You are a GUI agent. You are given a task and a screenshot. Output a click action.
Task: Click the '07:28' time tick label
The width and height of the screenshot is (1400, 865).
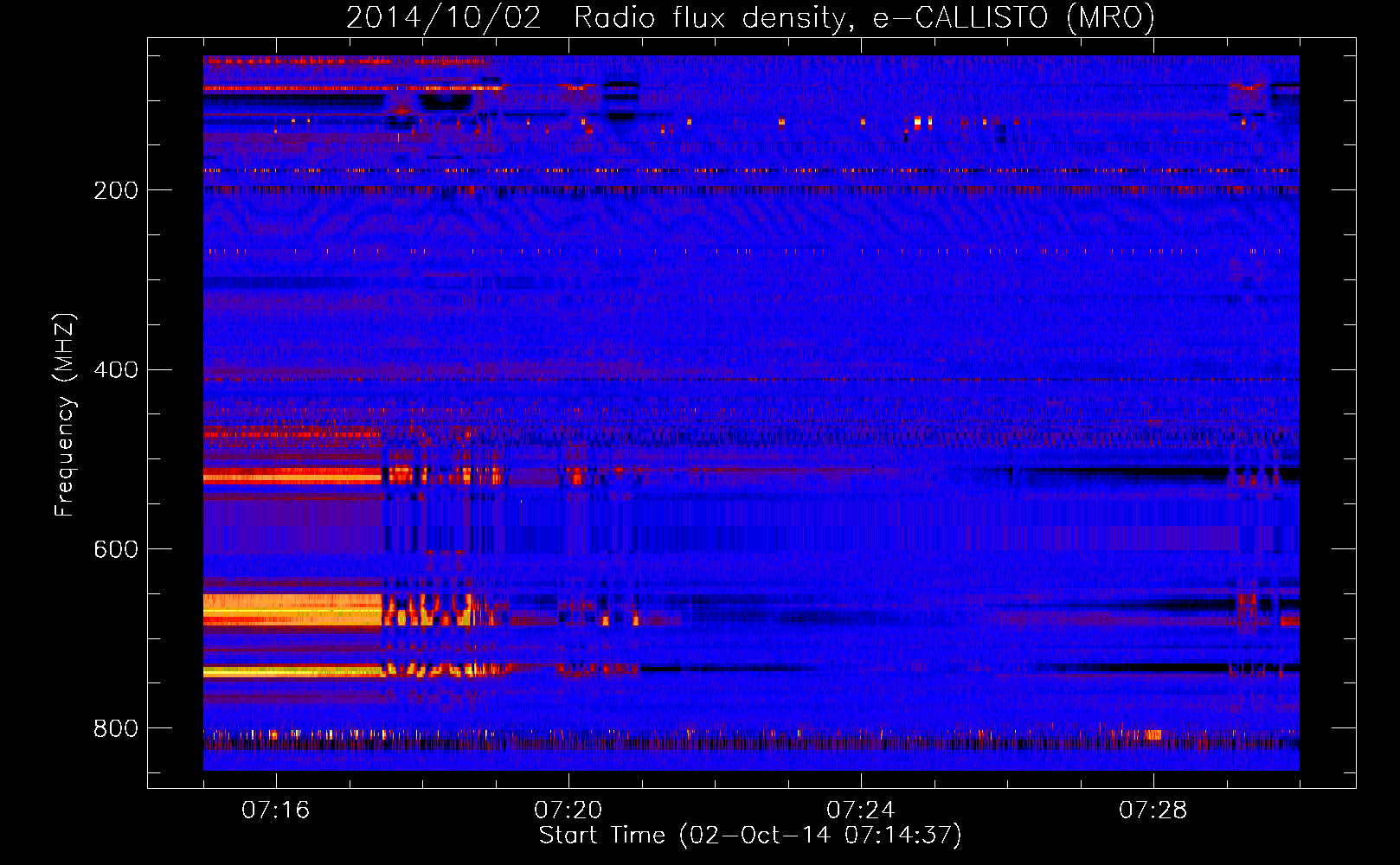[x=1153, y=811]
